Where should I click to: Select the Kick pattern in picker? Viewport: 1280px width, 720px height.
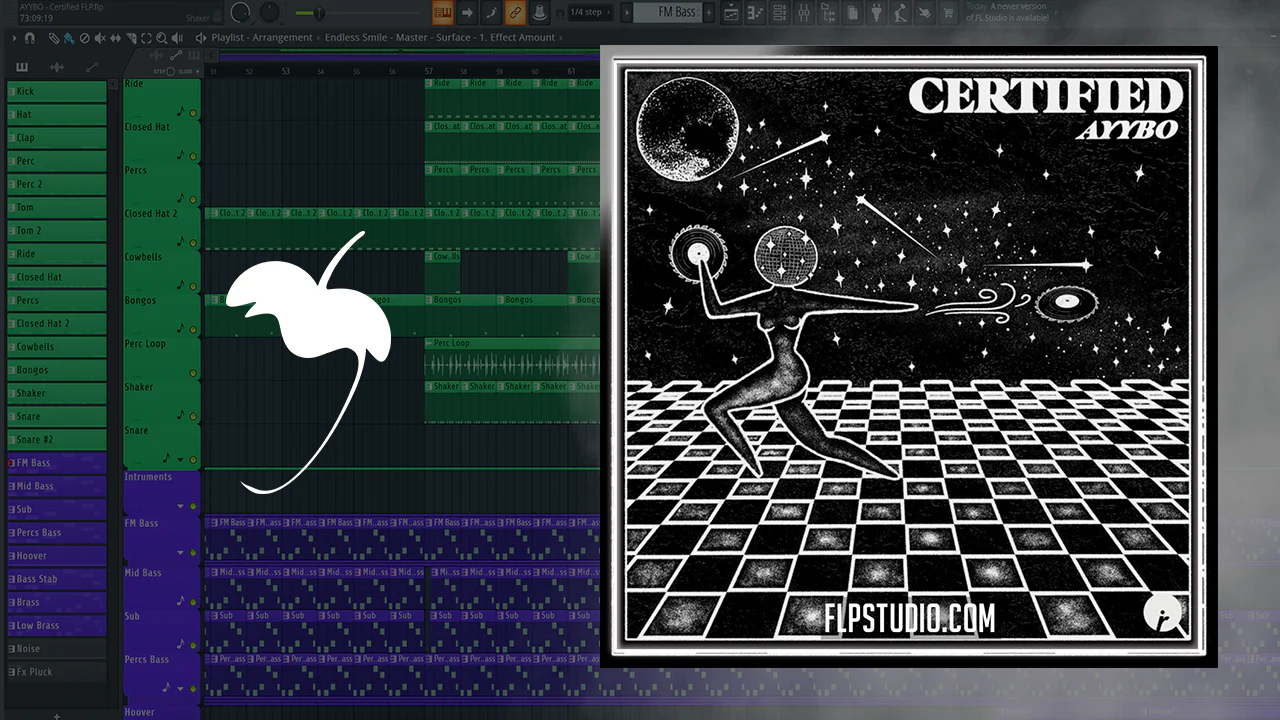(x=56, y=91)
